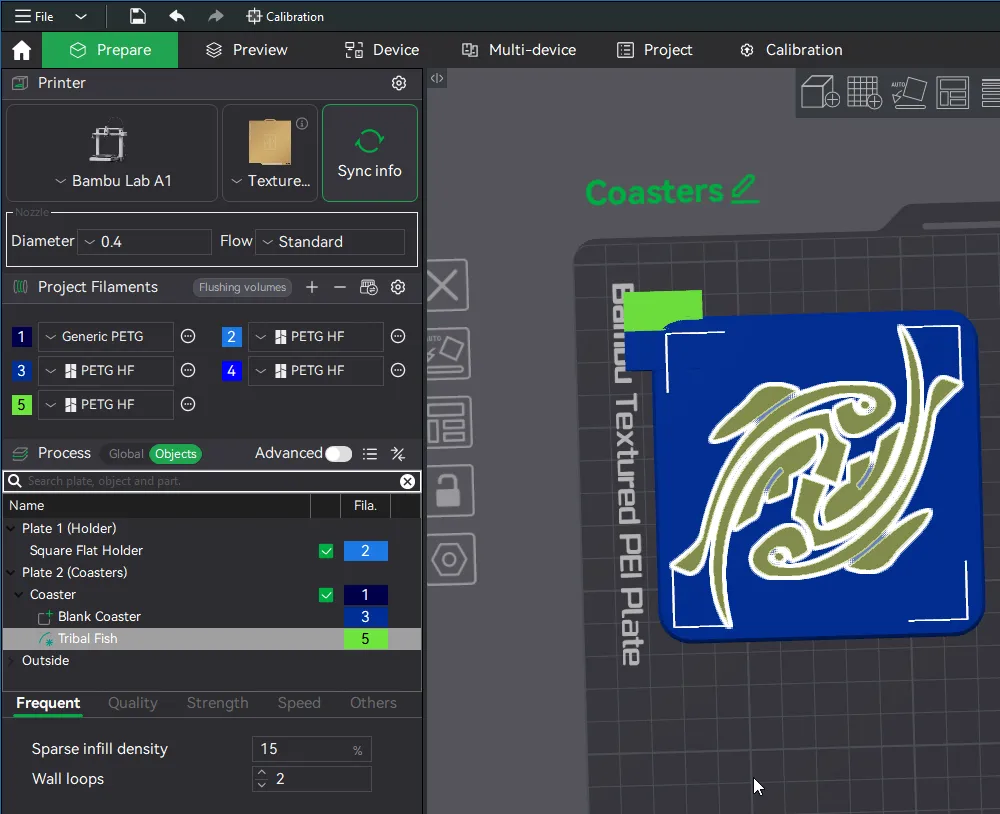Open the Quality settings tab

point(133,703)
